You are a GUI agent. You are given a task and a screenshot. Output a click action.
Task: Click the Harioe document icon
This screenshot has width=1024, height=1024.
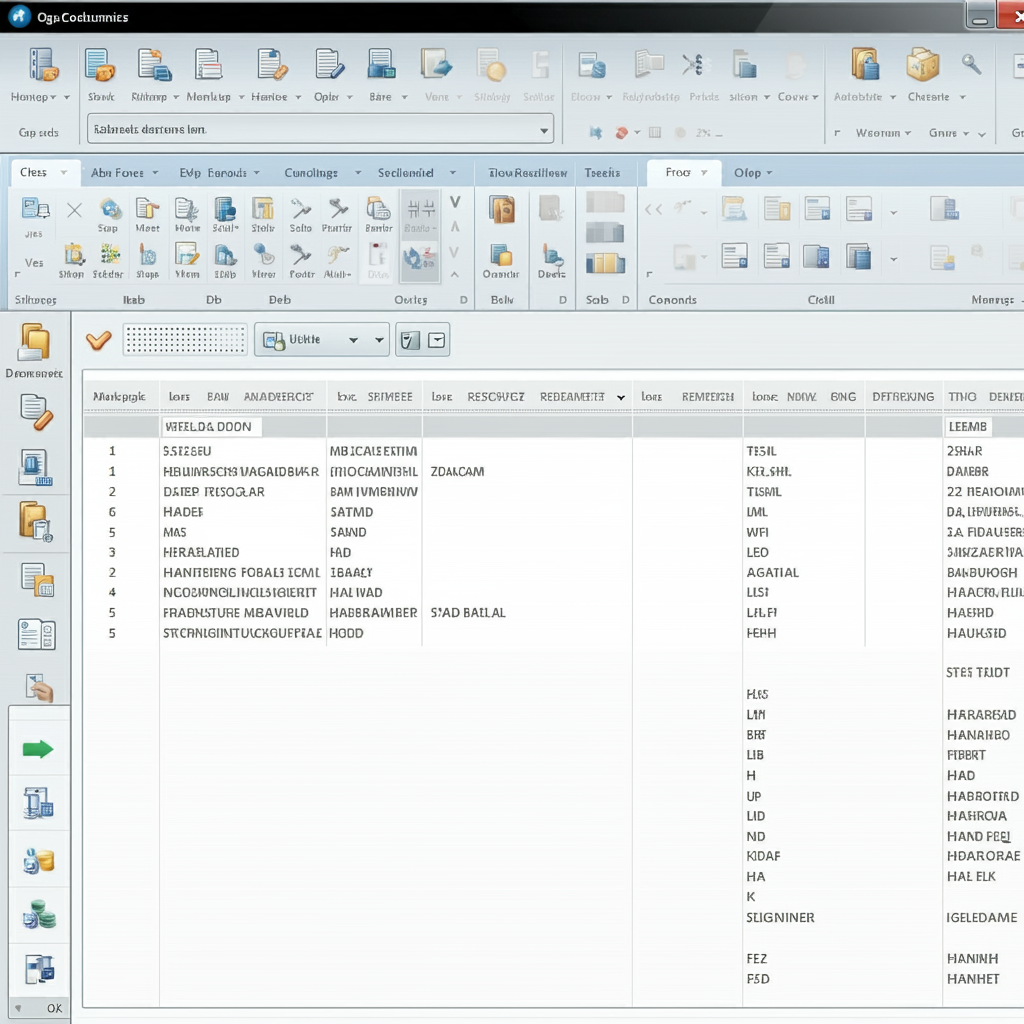point(272,65)
